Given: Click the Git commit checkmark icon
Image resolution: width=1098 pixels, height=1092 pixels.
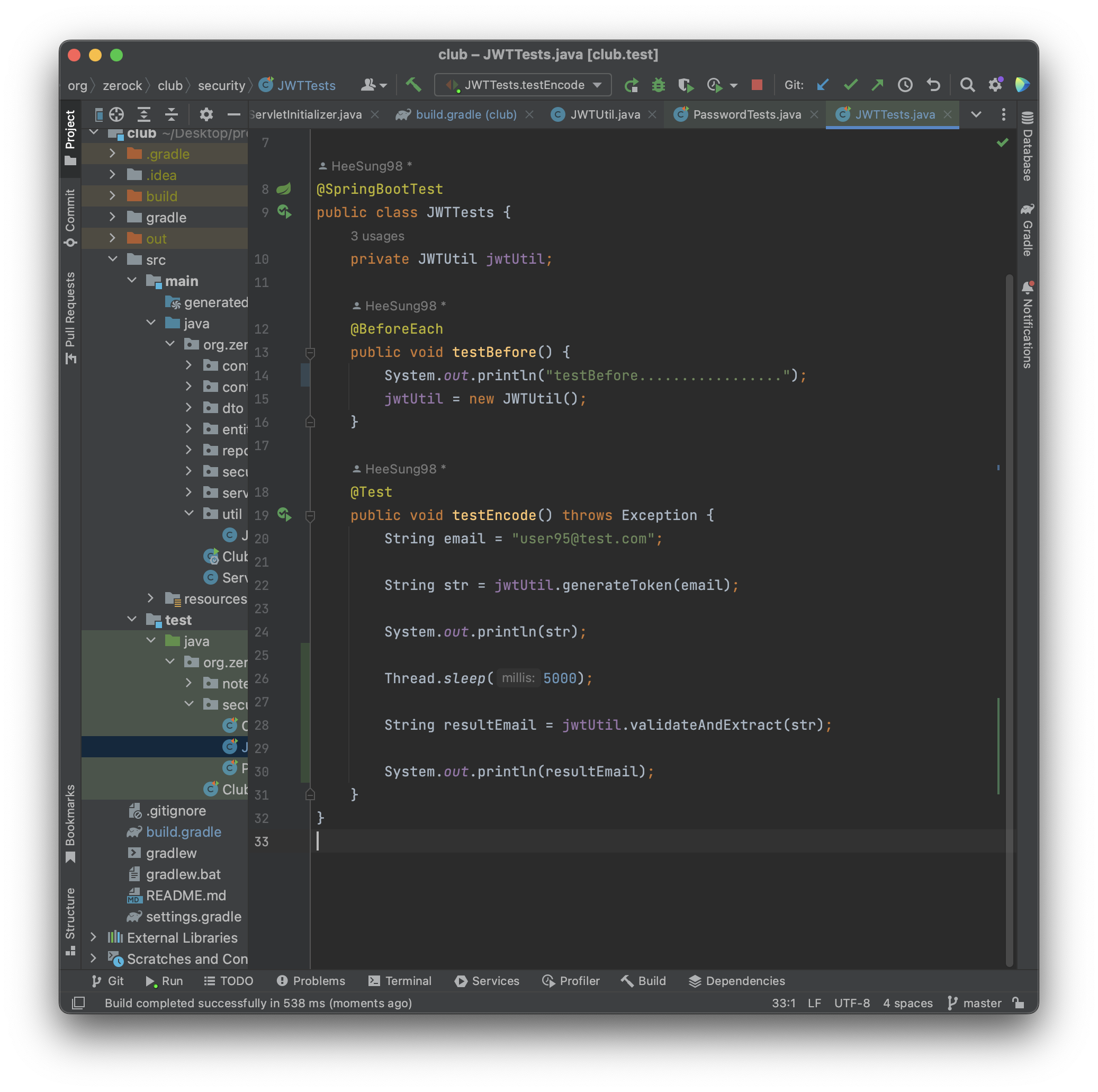Looking at the screenshot, I should (x=850, y=85).
